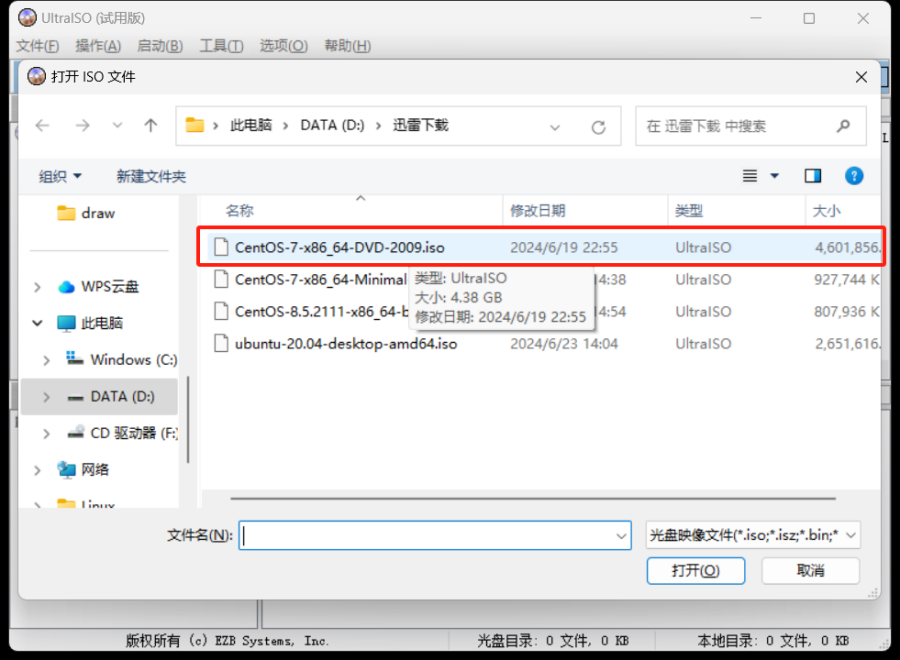
Task: Click the search magnifier icon
Action: pyautogui.click(x=843, y=125)
